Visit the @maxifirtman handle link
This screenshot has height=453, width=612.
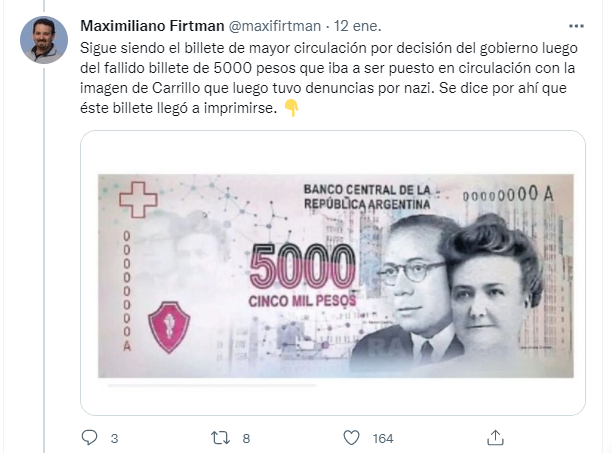point(274,26)
